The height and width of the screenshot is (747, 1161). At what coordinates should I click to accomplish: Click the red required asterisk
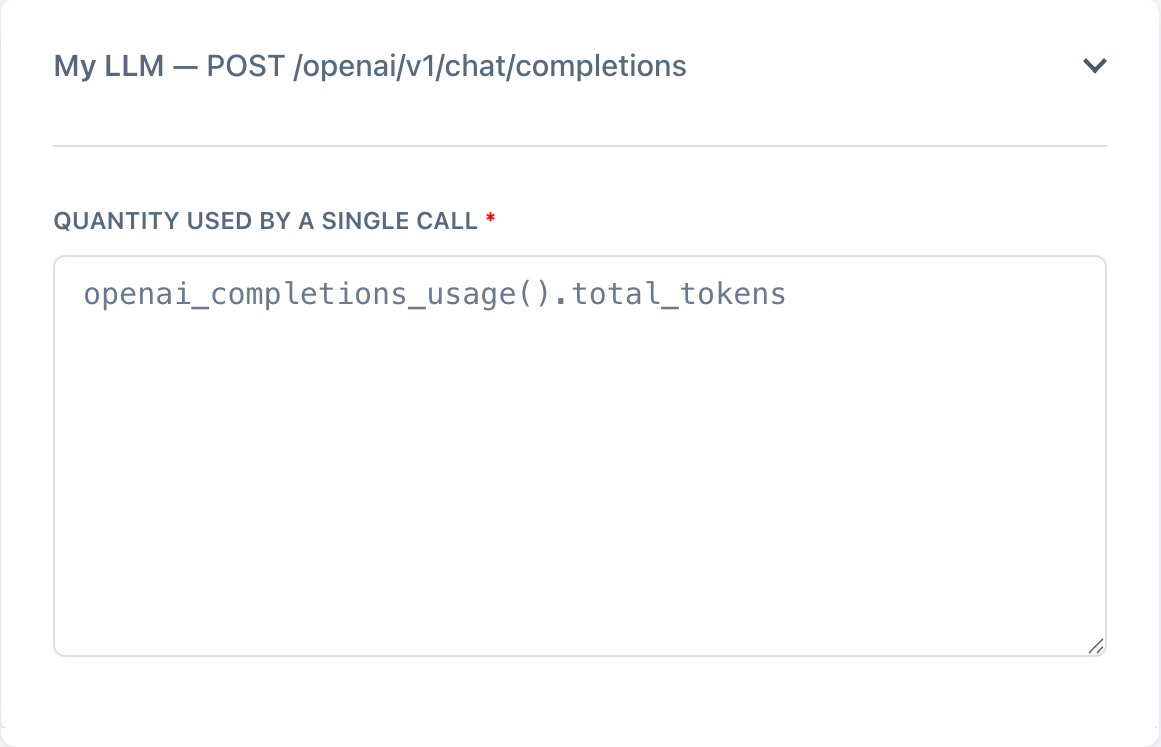pyautogui.click(x=490, y=220)
